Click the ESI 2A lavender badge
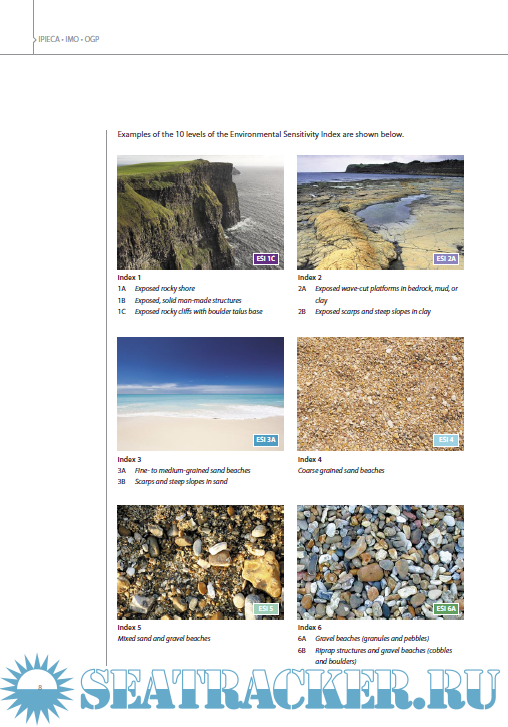Viewport: 508px width, 727px height. coord(446,258)
